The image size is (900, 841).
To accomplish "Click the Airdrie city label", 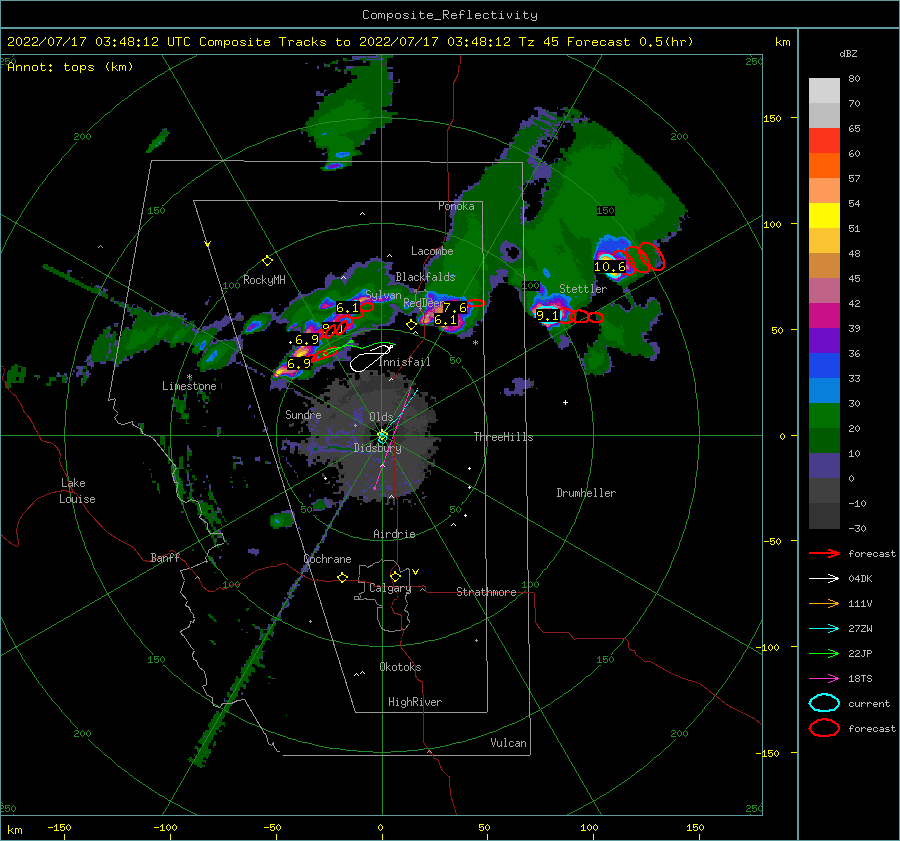I will point(394,534).
